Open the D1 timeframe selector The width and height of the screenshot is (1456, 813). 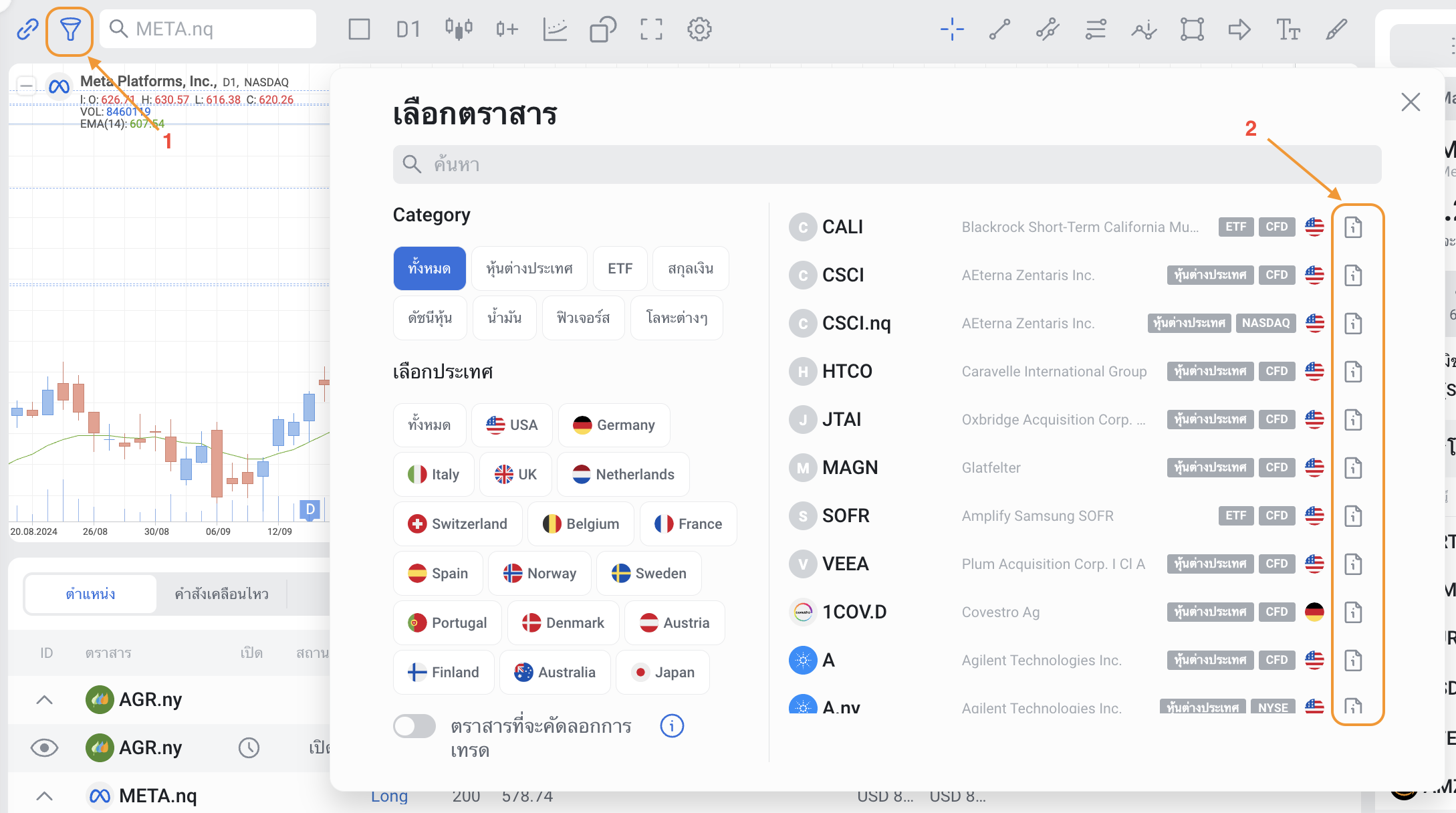click(x=408, y=29)
